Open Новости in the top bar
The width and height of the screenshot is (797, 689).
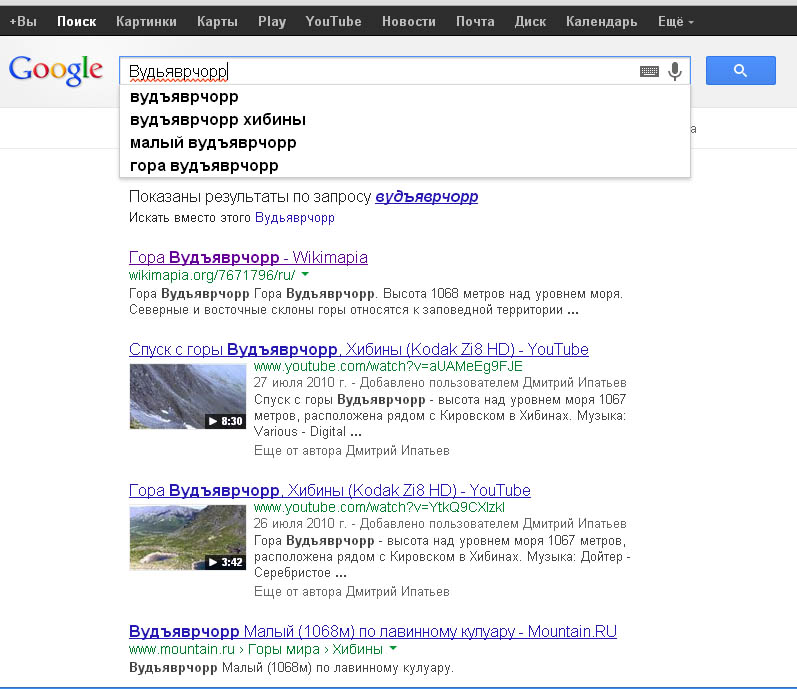(x=409, y=21)
